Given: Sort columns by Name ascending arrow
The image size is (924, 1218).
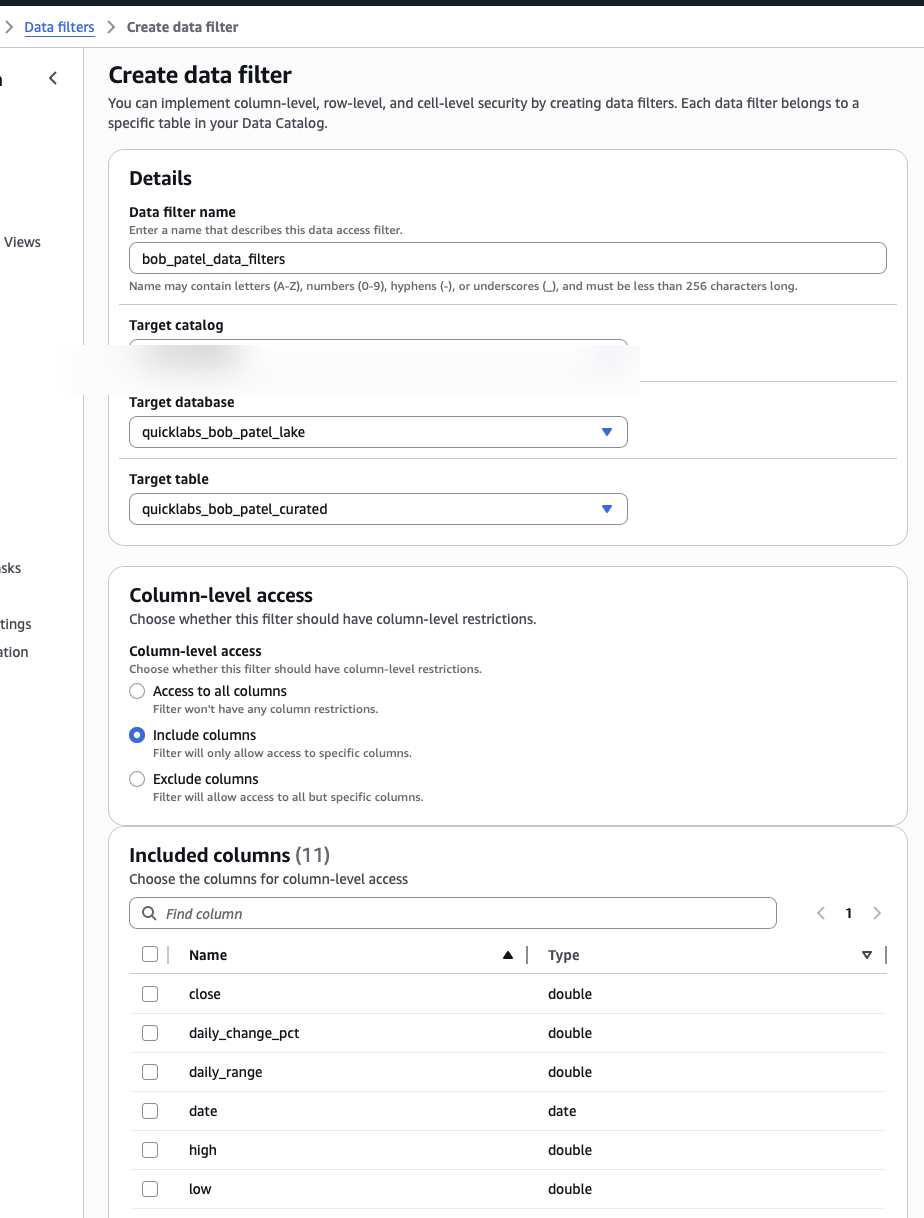Looking at the screenshot, I should coord(508,955).
